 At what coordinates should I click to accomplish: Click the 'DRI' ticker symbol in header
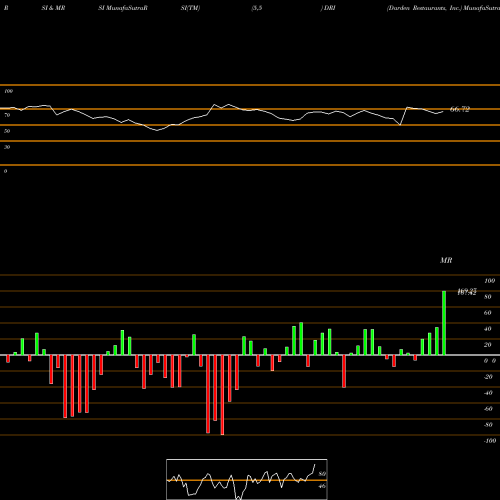pos(329,8)
